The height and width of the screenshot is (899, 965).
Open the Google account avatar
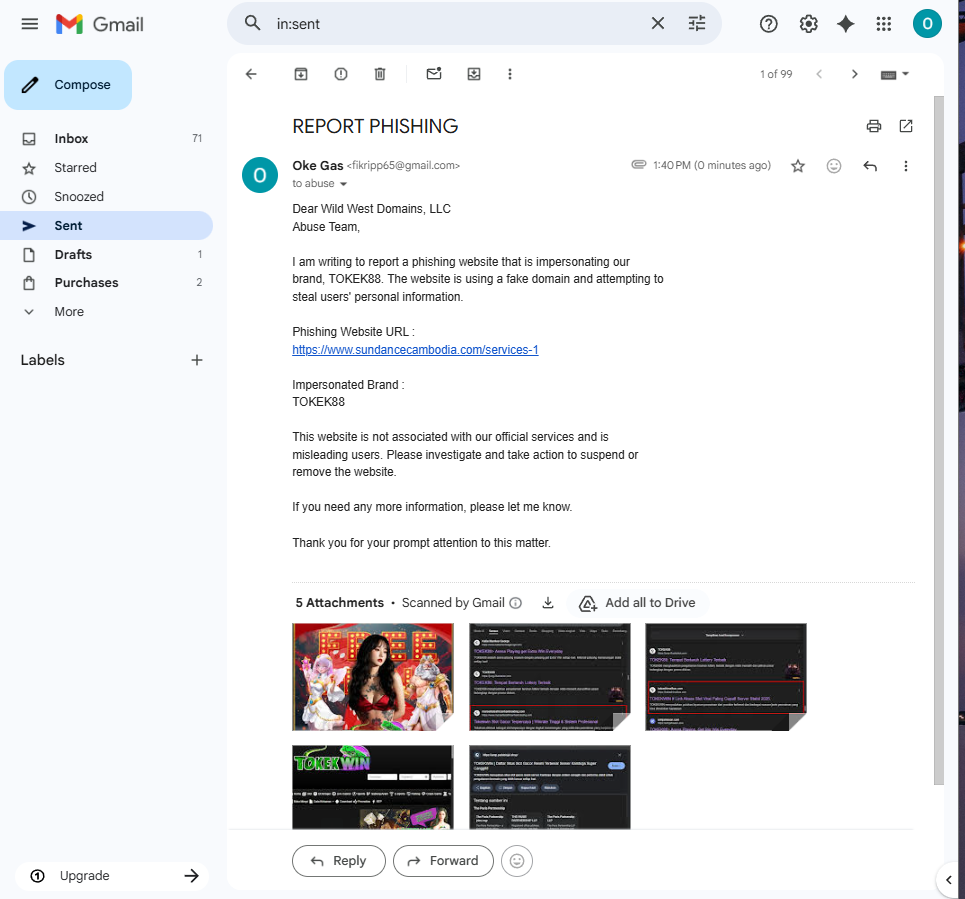927,24
